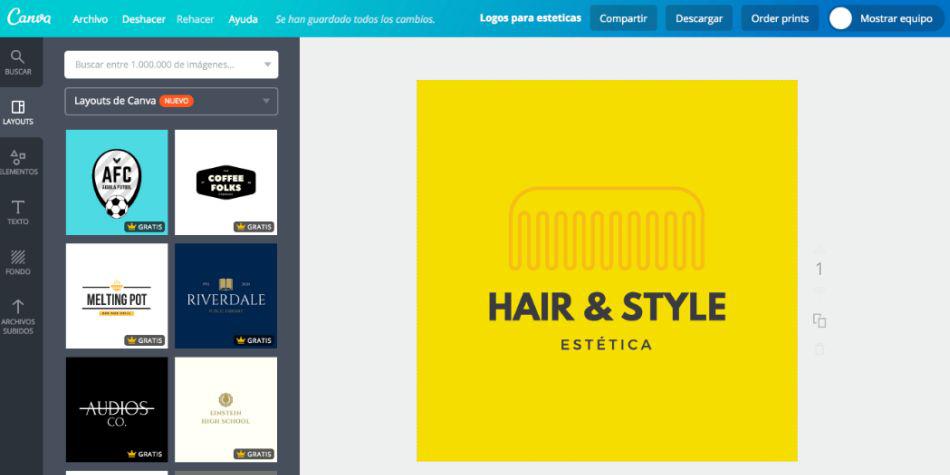Click the image search input field
Viewport: 950px width, 475px height.
[x=160, y=65]
